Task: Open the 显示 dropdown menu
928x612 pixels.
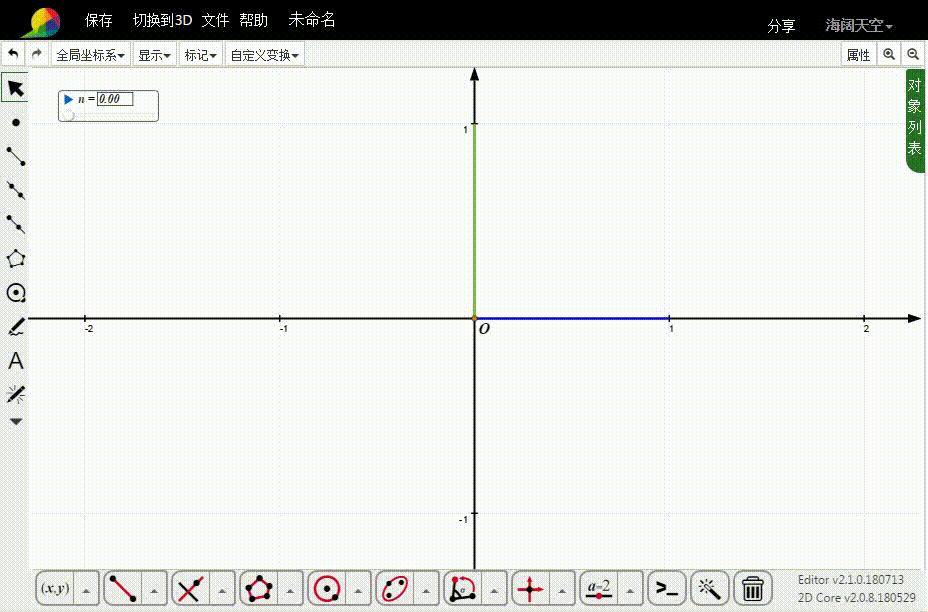Action: (154, 55)
